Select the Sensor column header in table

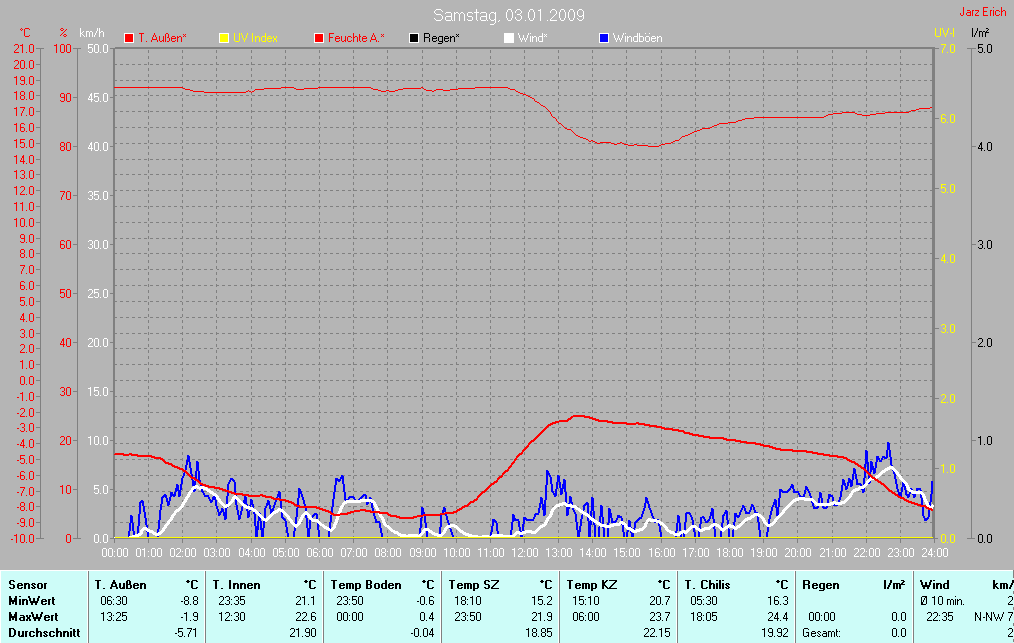pos(27,584)
